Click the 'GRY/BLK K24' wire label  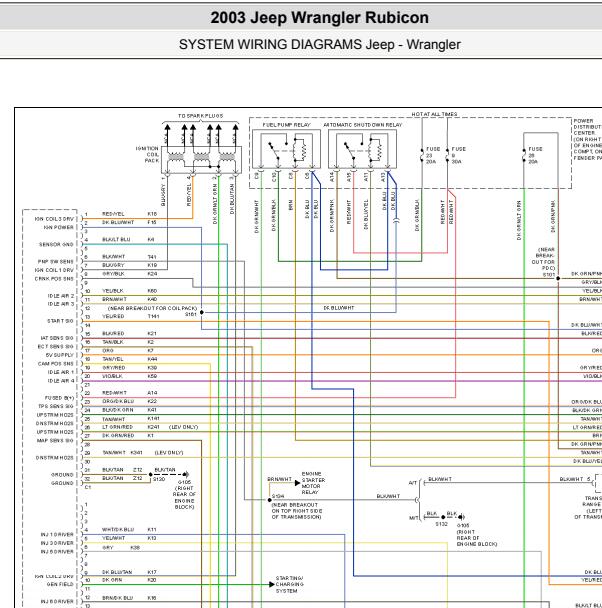[129, 274]
